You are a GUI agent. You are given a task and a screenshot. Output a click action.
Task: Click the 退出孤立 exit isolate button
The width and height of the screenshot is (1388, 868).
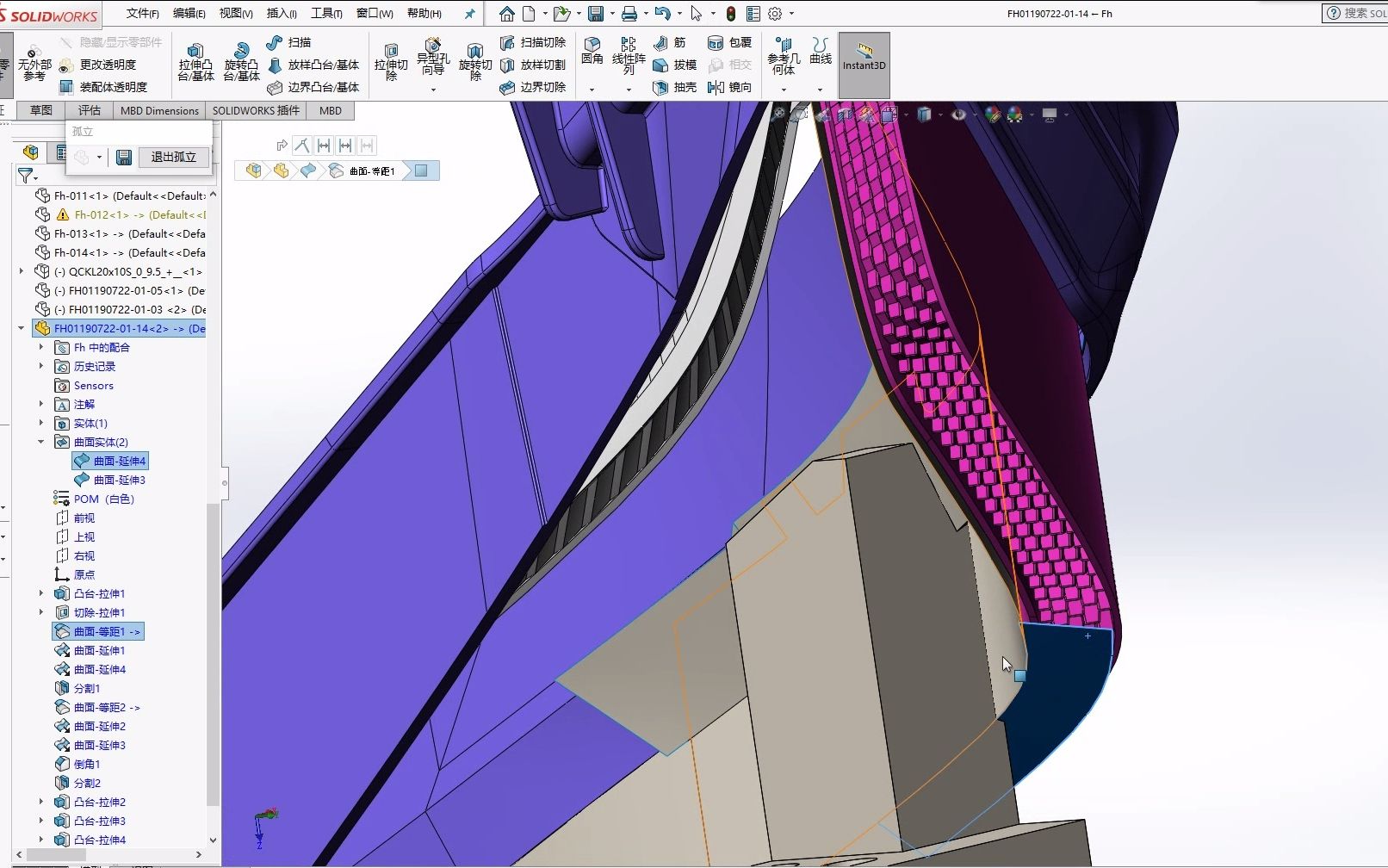174,157
